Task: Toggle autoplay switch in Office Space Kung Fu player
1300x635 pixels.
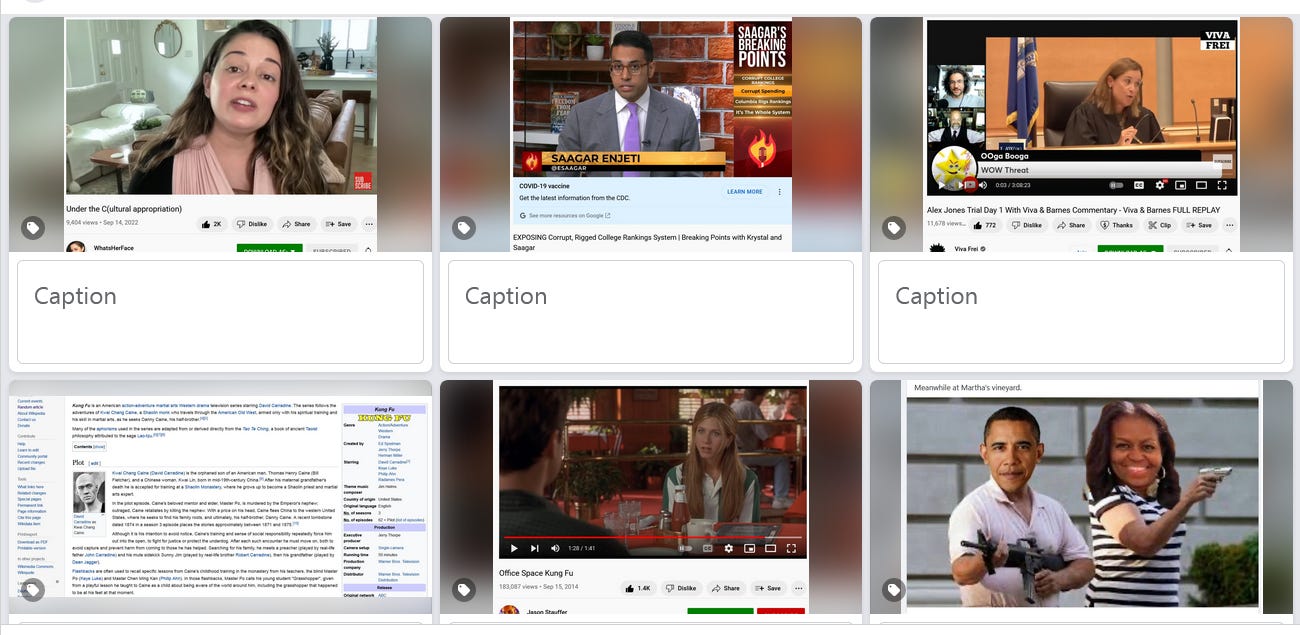Action: pos(685,548)
